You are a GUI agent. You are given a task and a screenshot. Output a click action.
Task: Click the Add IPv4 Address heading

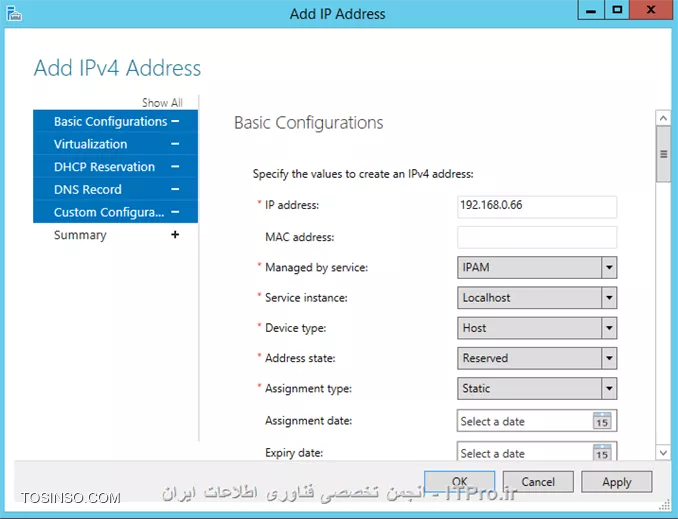click(x=117, y=68)
